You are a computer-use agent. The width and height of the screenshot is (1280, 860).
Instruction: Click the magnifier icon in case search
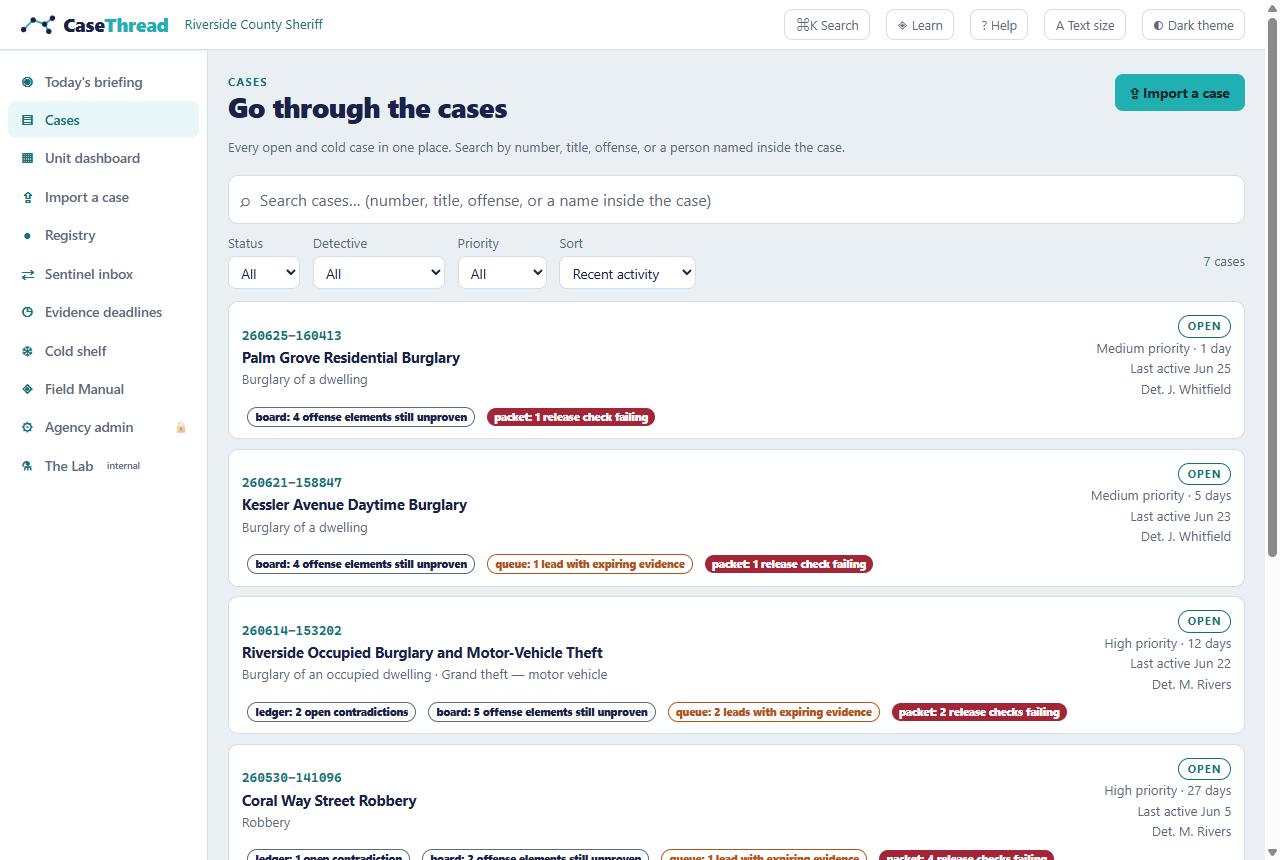(x=245, y=201)
